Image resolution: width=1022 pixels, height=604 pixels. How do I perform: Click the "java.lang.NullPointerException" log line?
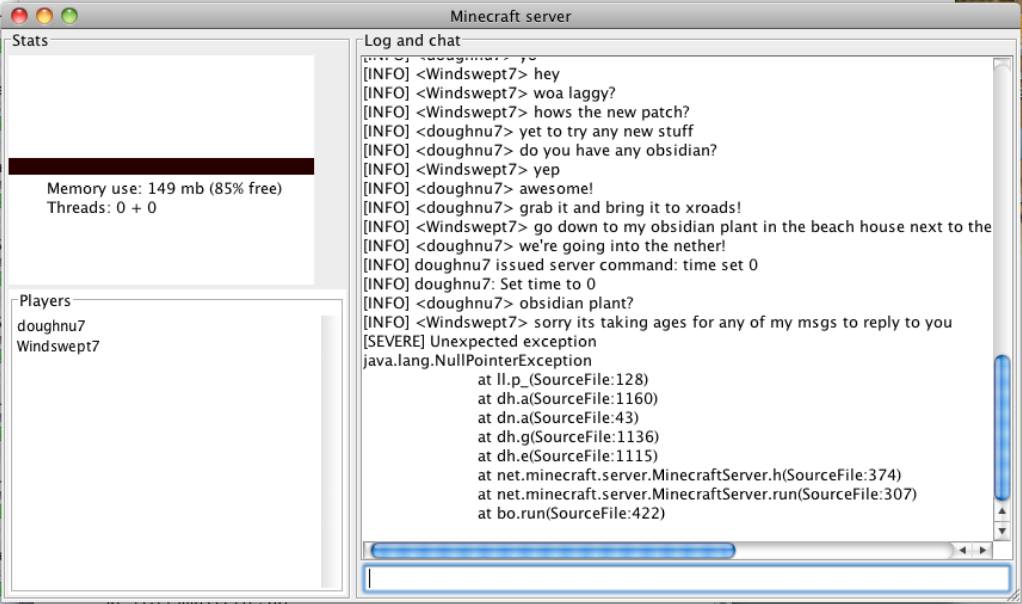pos(478,360)
